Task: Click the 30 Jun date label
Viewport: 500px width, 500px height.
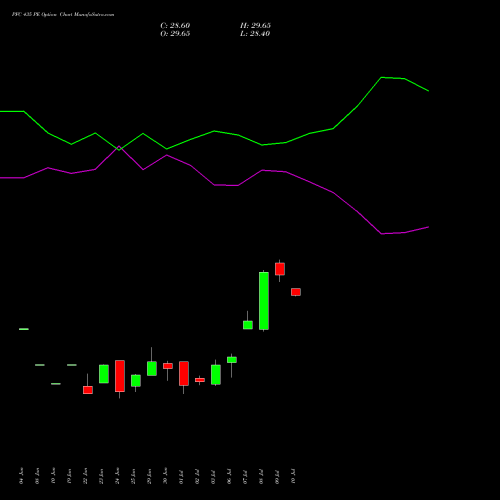Action: 166,476
